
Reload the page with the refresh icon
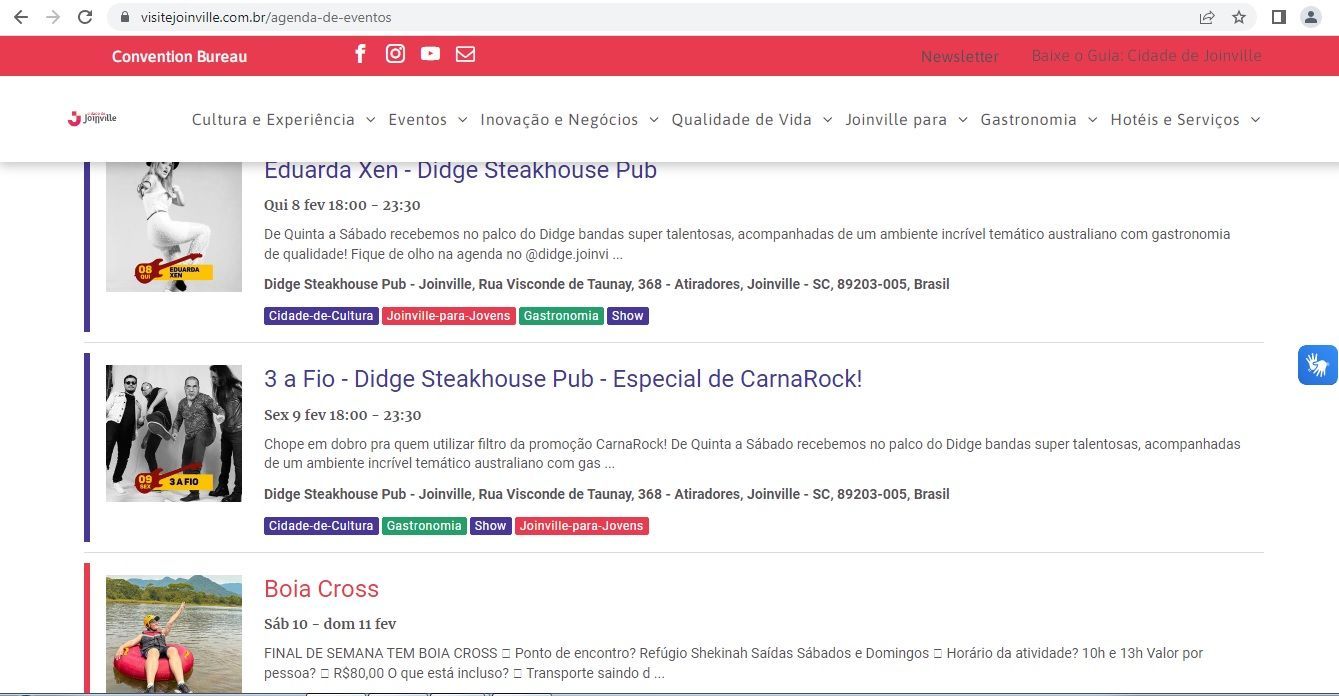pos(85,17)
